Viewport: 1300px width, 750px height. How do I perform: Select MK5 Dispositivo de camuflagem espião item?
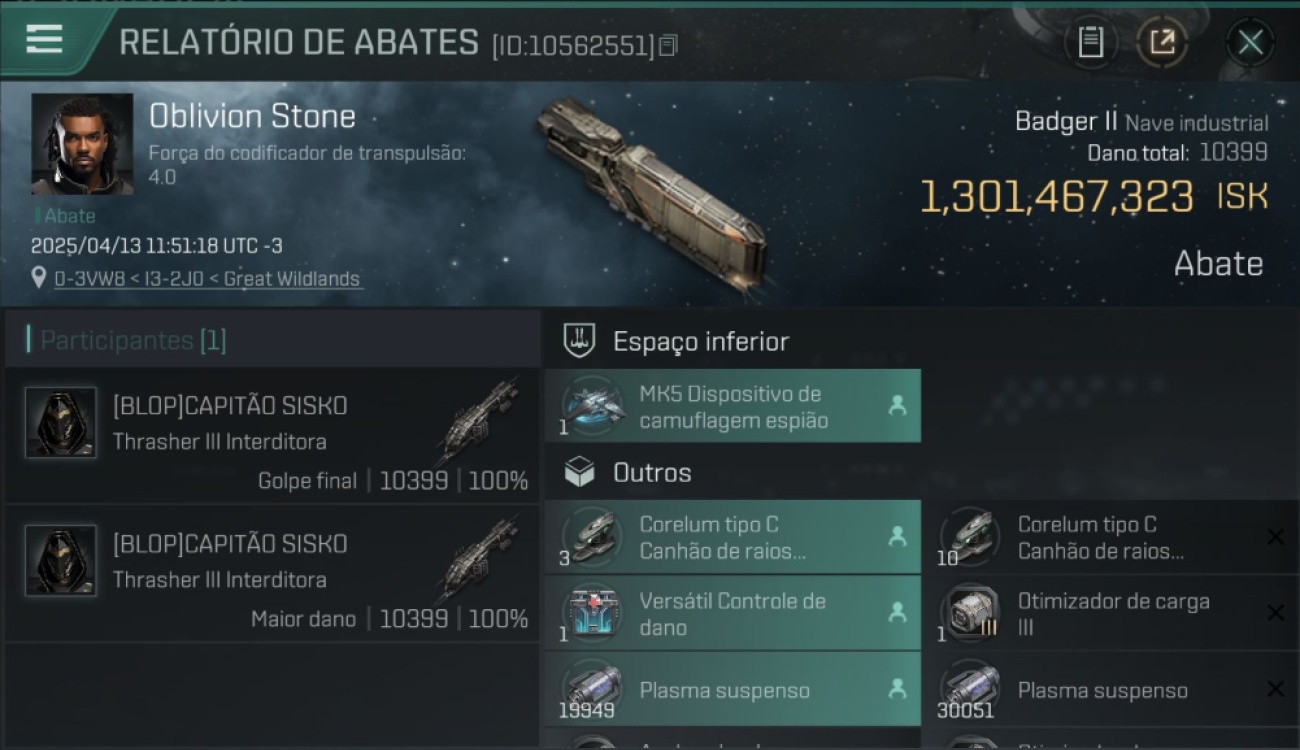[732, 406]
